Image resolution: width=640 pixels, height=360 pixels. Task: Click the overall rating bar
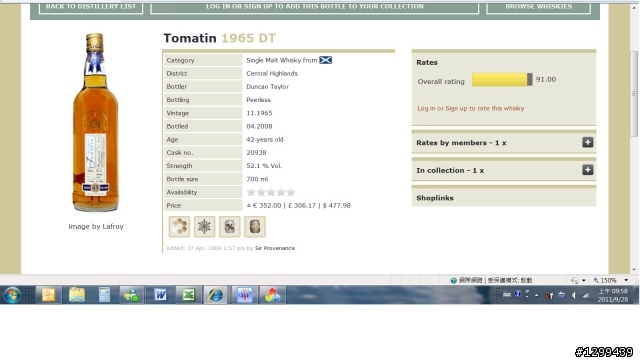502,80
